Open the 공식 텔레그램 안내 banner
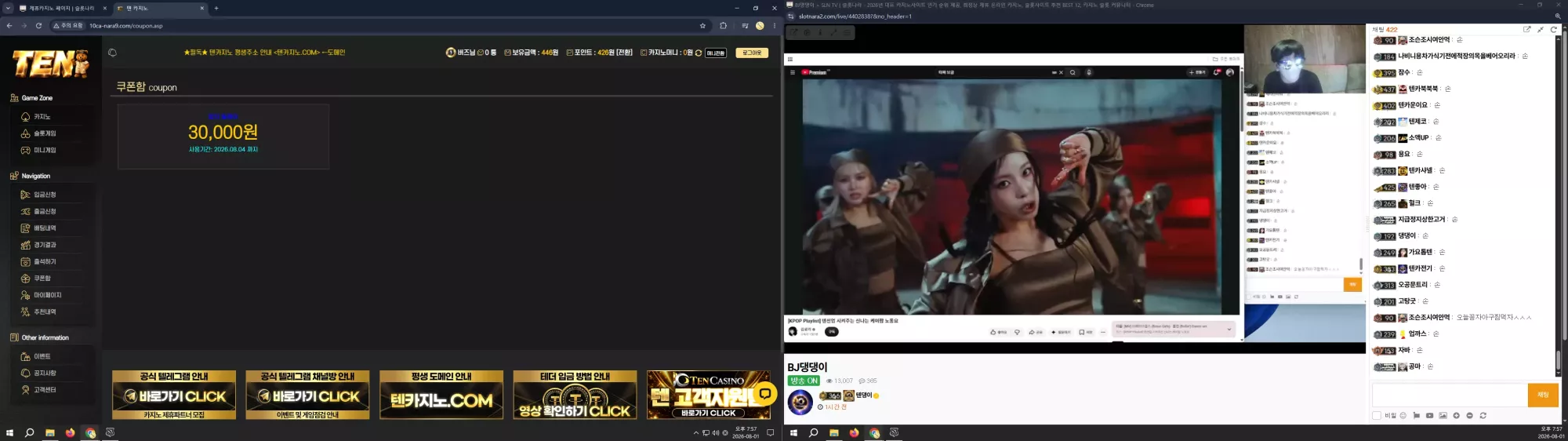The height and width of the screenshot is (441, 1568). click(174, 395)
